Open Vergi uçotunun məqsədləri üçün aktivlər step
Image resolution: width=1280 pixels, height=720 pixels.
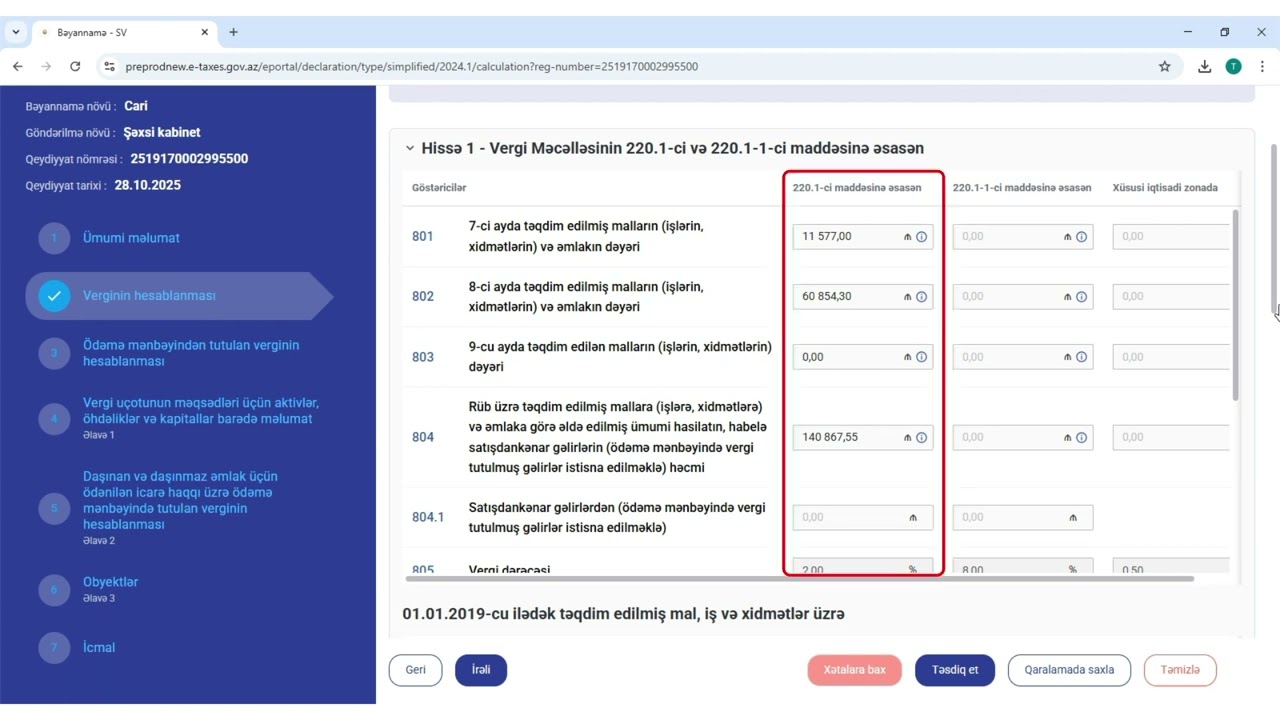coord(201,418)
